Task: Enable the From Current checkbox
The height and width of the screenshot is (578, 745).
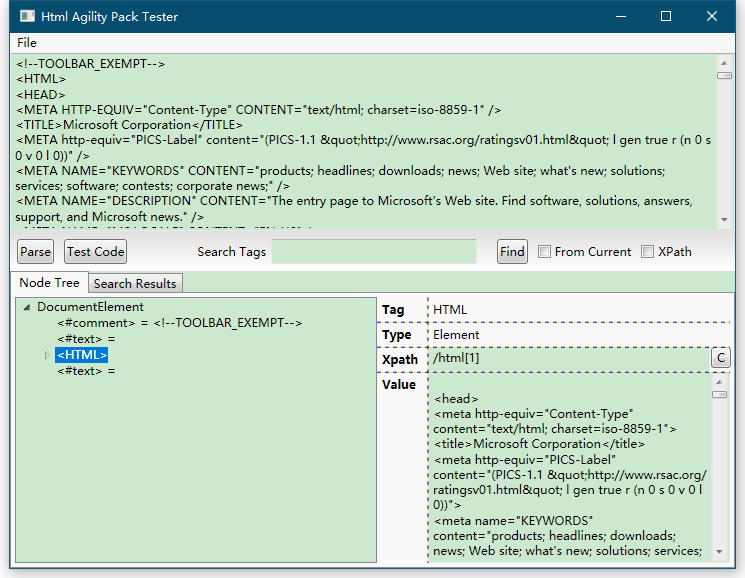Action: point(544,252)
